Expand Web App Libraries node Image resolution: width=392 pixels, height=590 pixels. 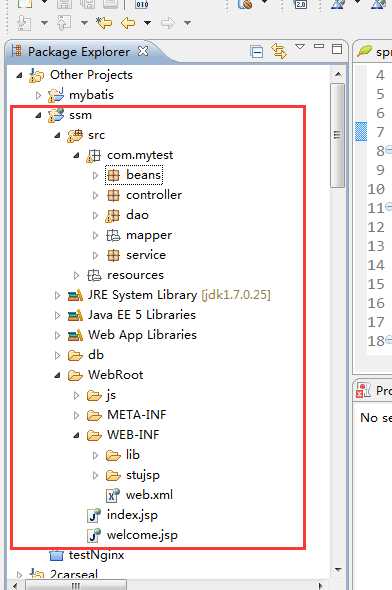click(x=58, y=335)
